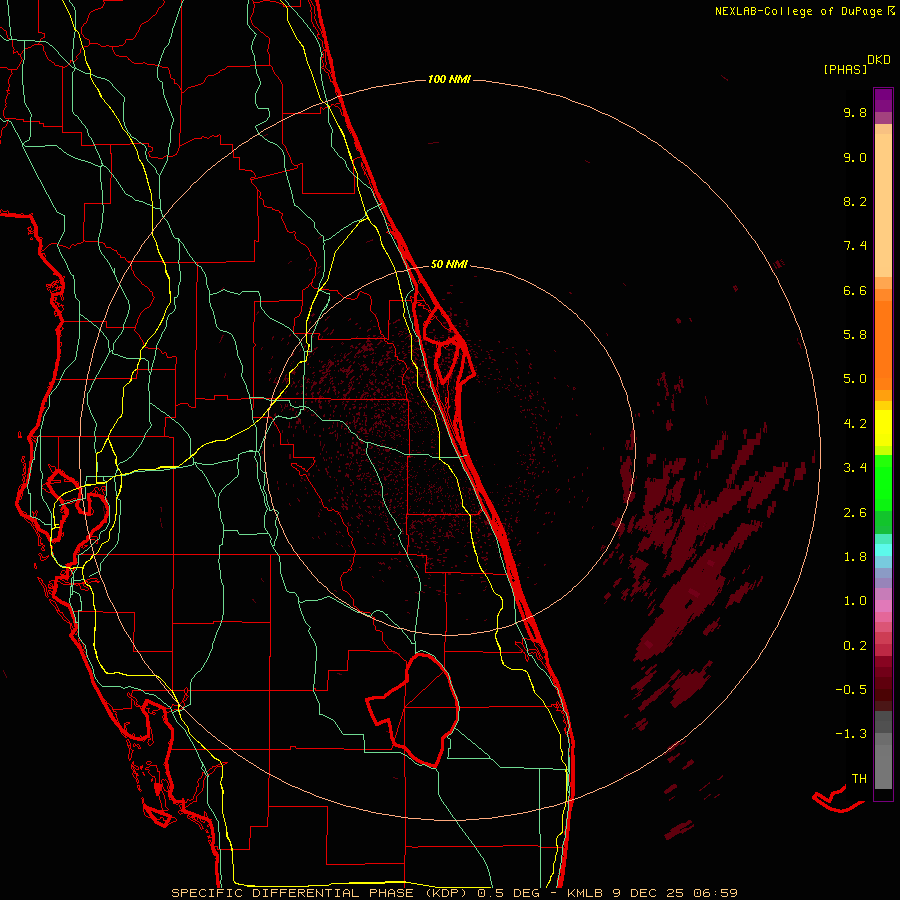Image resolution: width=900 pixels, height=900 pixels.
Task: Click the KMLB radar site identifier
Action: [x=584, y=893]
